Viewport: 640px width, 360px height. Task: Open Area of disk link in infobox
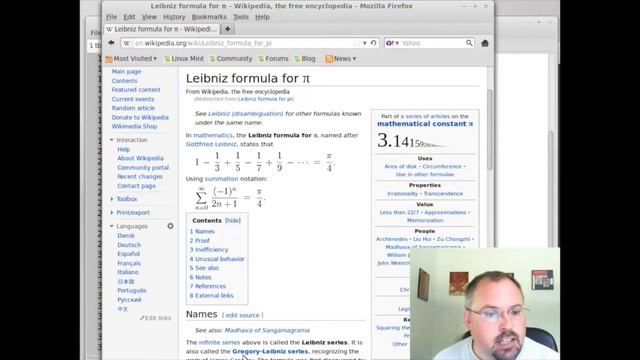click(x=402, y=167)
